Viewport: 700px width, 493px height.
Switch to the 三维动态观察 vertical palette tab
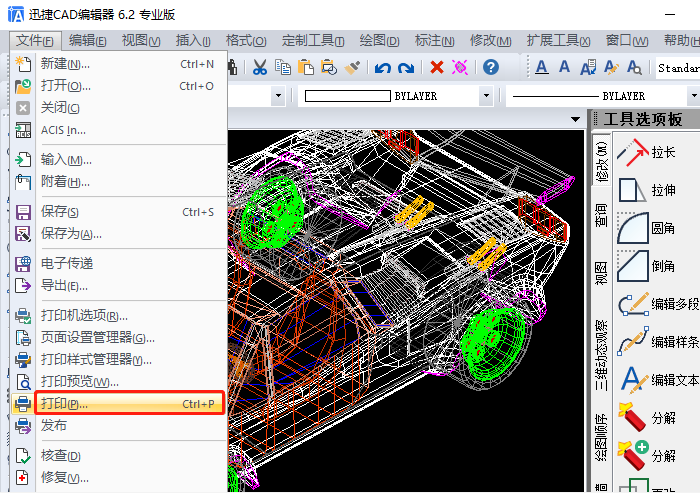pos(601,354)
